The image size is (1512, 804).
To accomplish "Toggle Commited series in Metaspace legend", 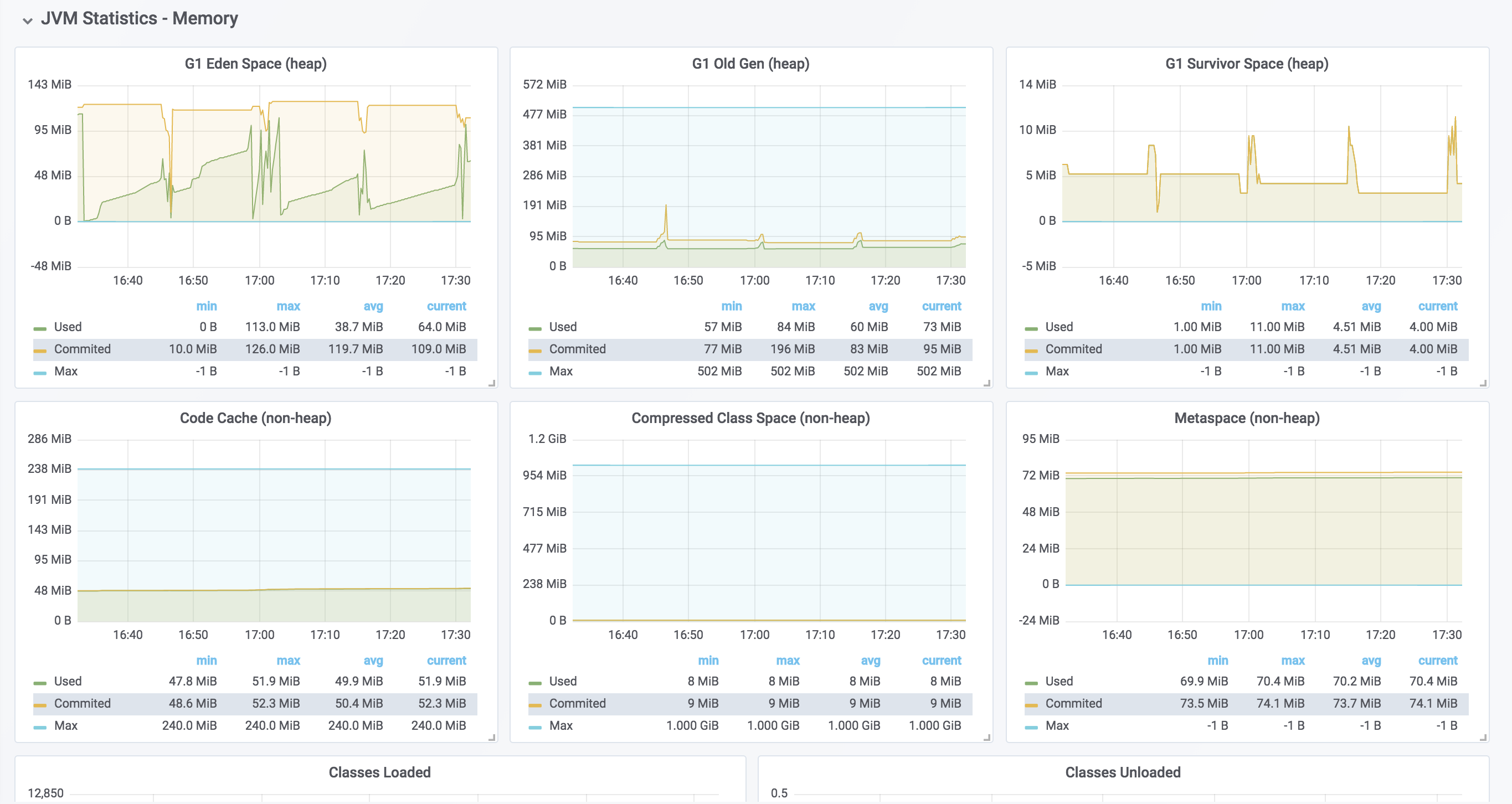I will pos(1073,703).
